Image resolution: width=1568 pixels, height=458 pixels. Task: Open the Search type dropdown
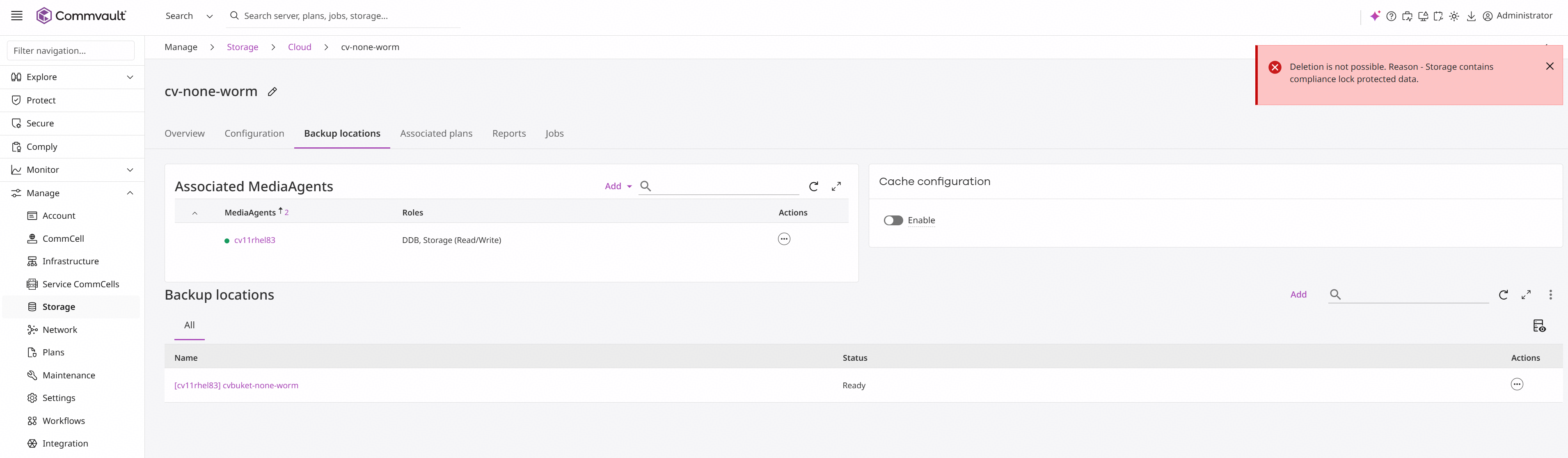(x=189, y=16)
